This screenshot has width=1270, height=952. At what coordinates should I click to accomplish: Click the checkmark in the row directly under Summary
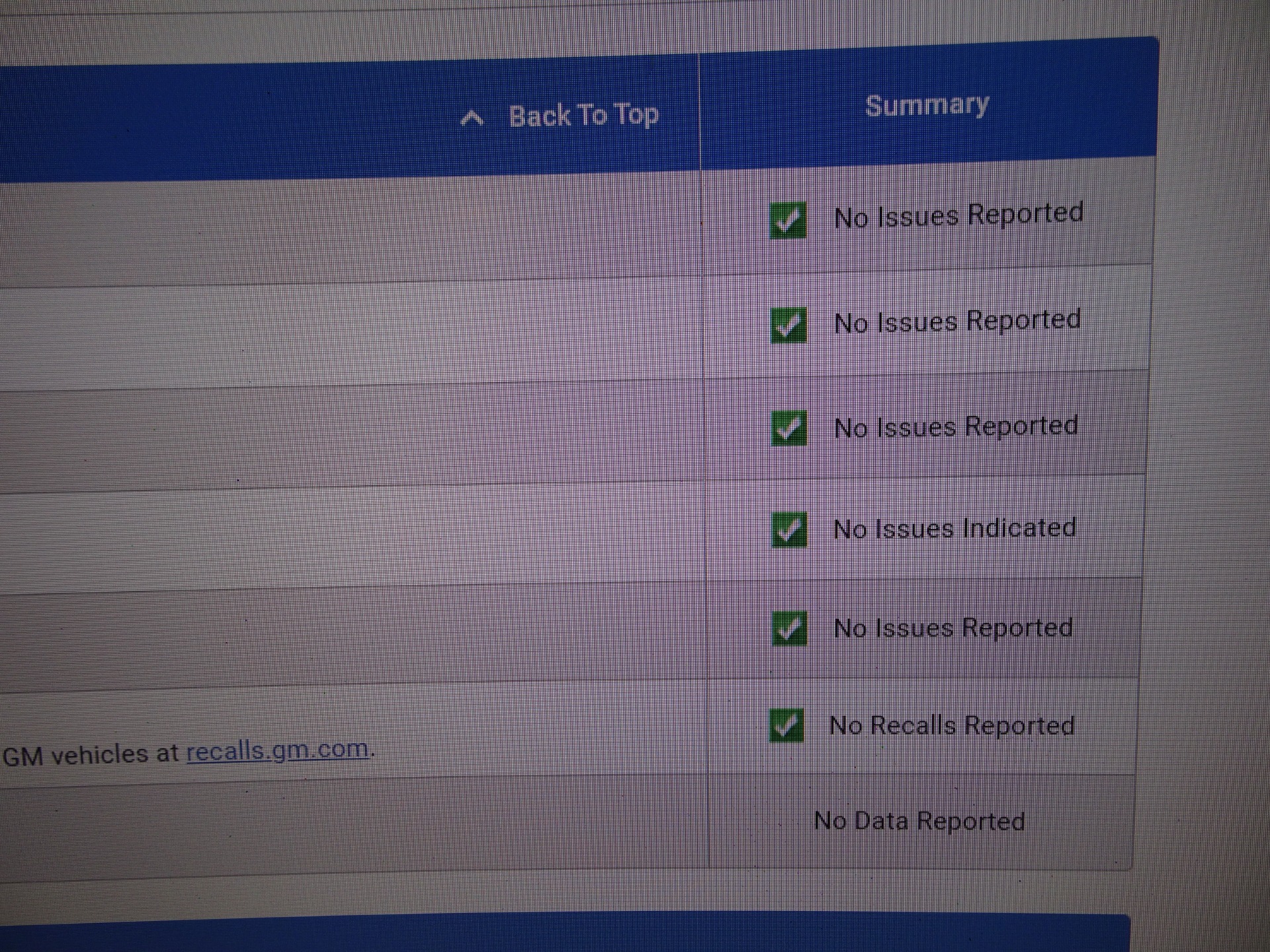788,219
